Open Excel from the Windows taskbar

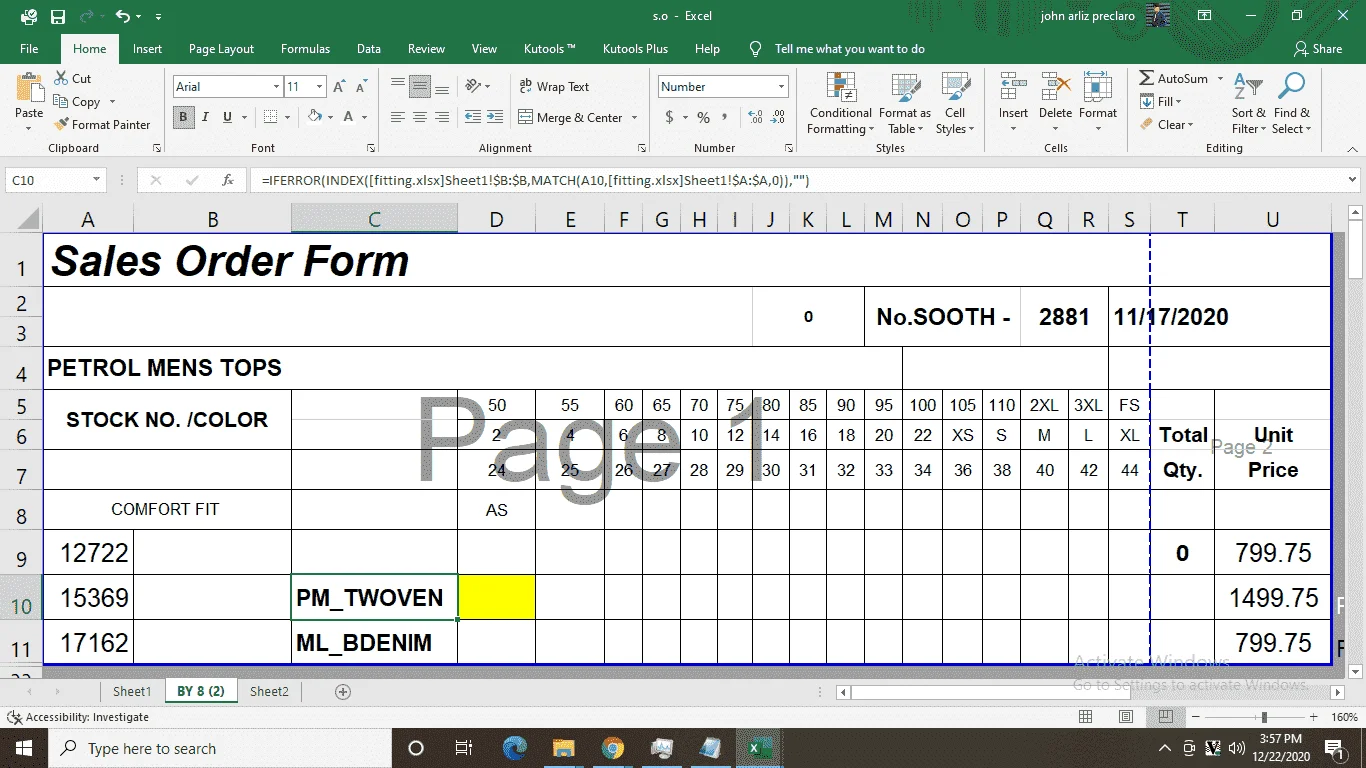pos(757,748)
